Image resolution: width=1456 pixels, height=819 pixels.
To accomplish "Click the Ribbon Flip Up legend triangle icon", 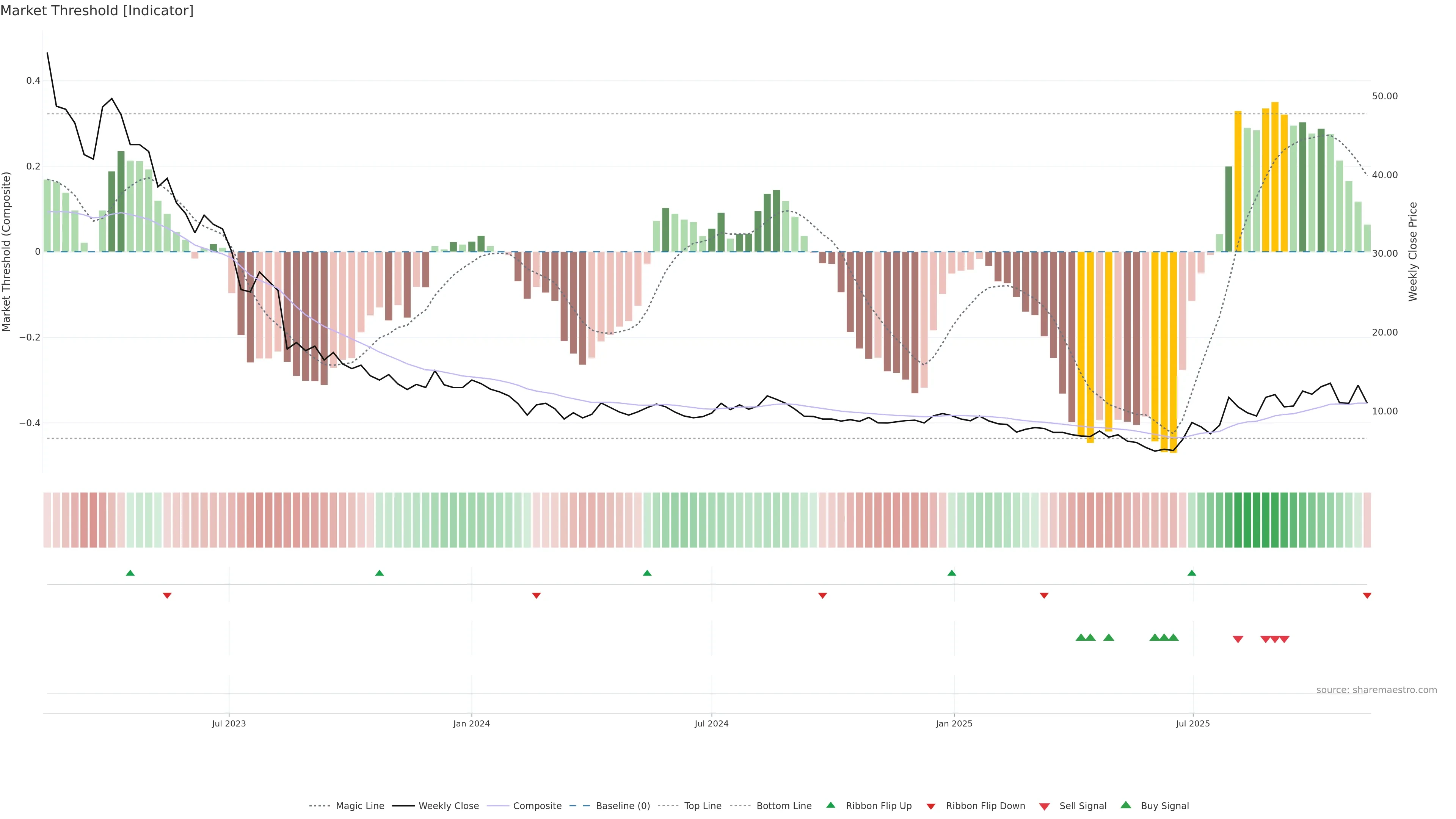I will pyautogui.click(x=830, y=805).
